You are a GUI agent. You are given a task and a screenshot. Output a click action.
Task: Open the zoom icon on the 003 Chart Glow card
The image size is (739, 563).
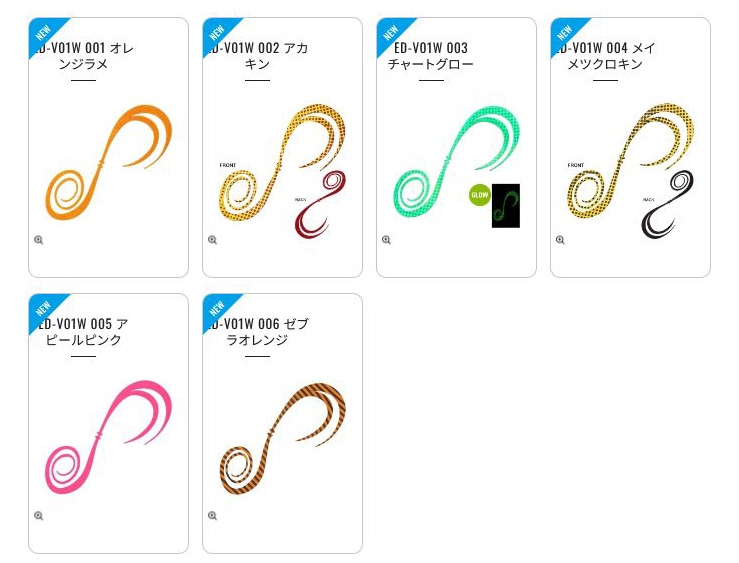386,240
